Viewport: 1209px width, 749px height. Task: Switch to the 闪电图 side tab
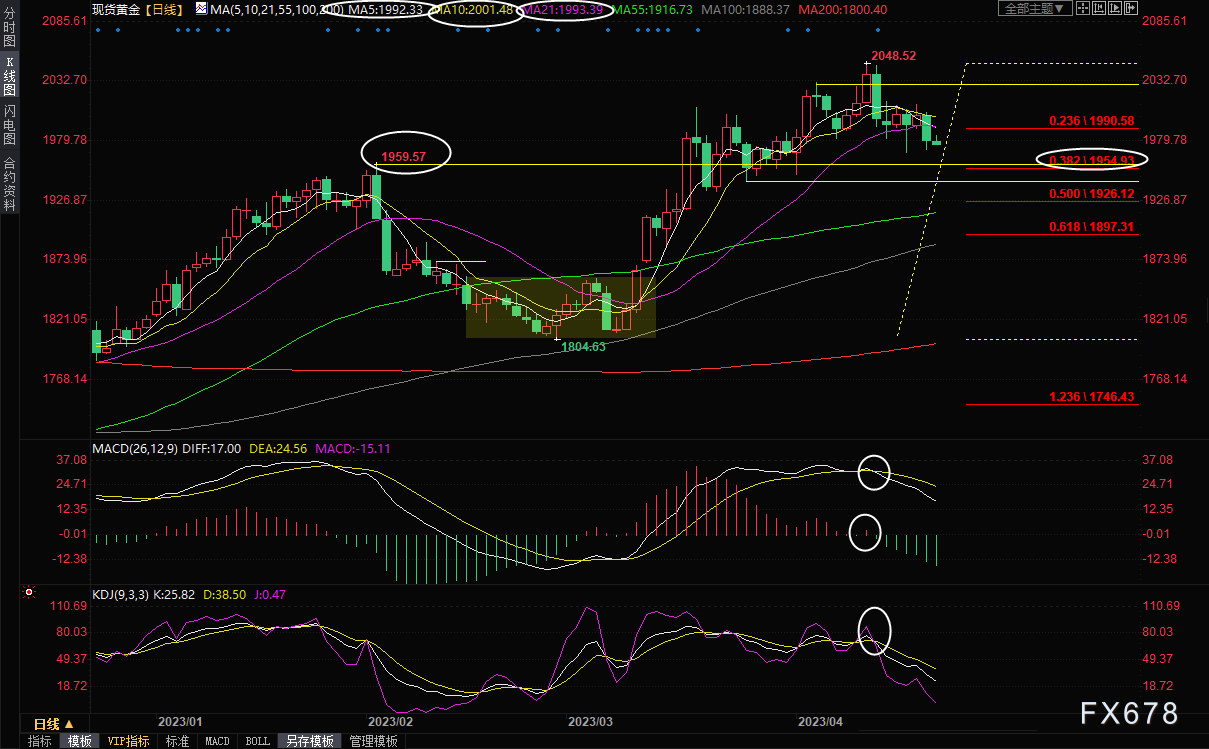(10, 125)
